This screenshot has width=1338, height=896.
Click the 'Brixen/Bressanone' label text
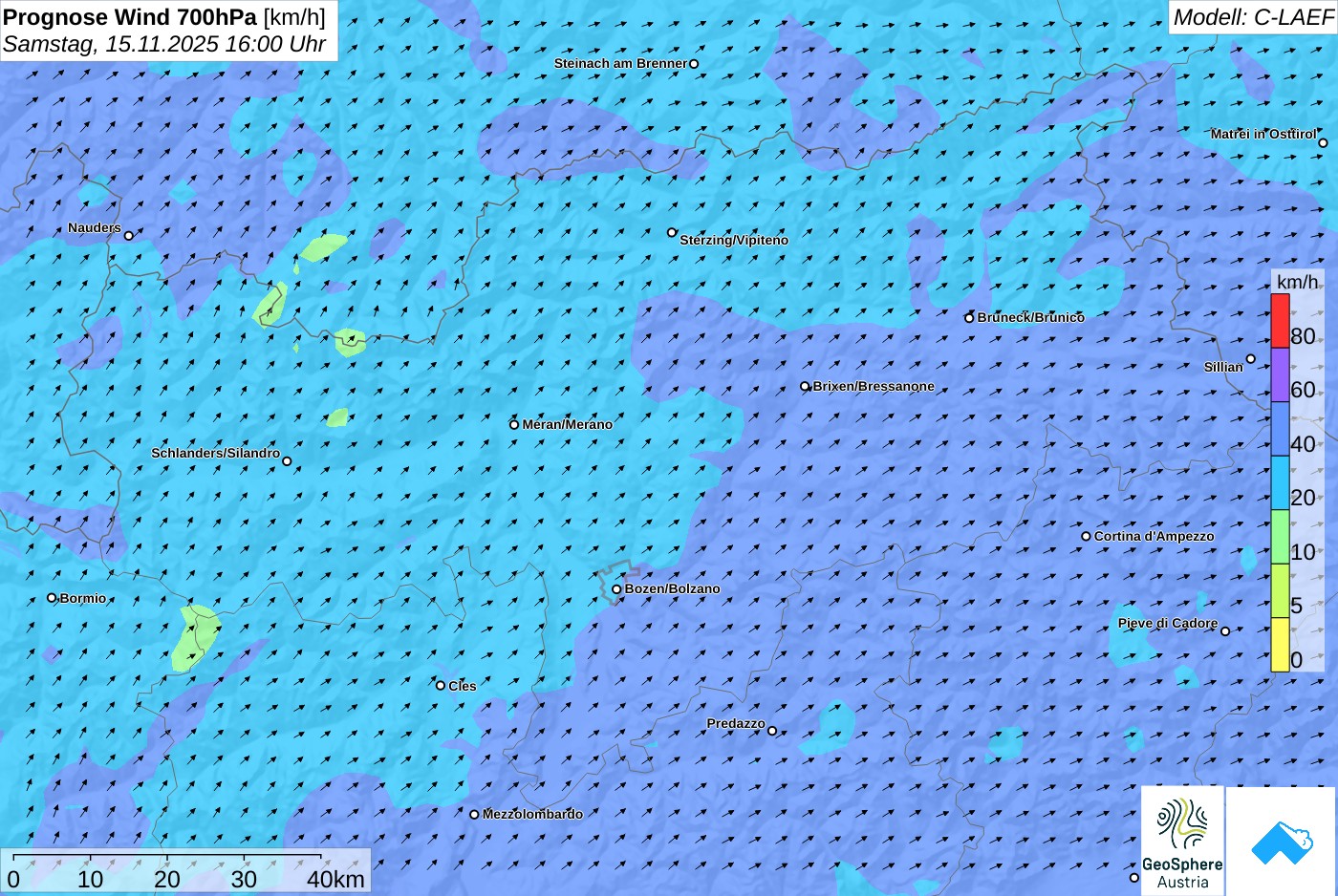click(x=874, y=386)
